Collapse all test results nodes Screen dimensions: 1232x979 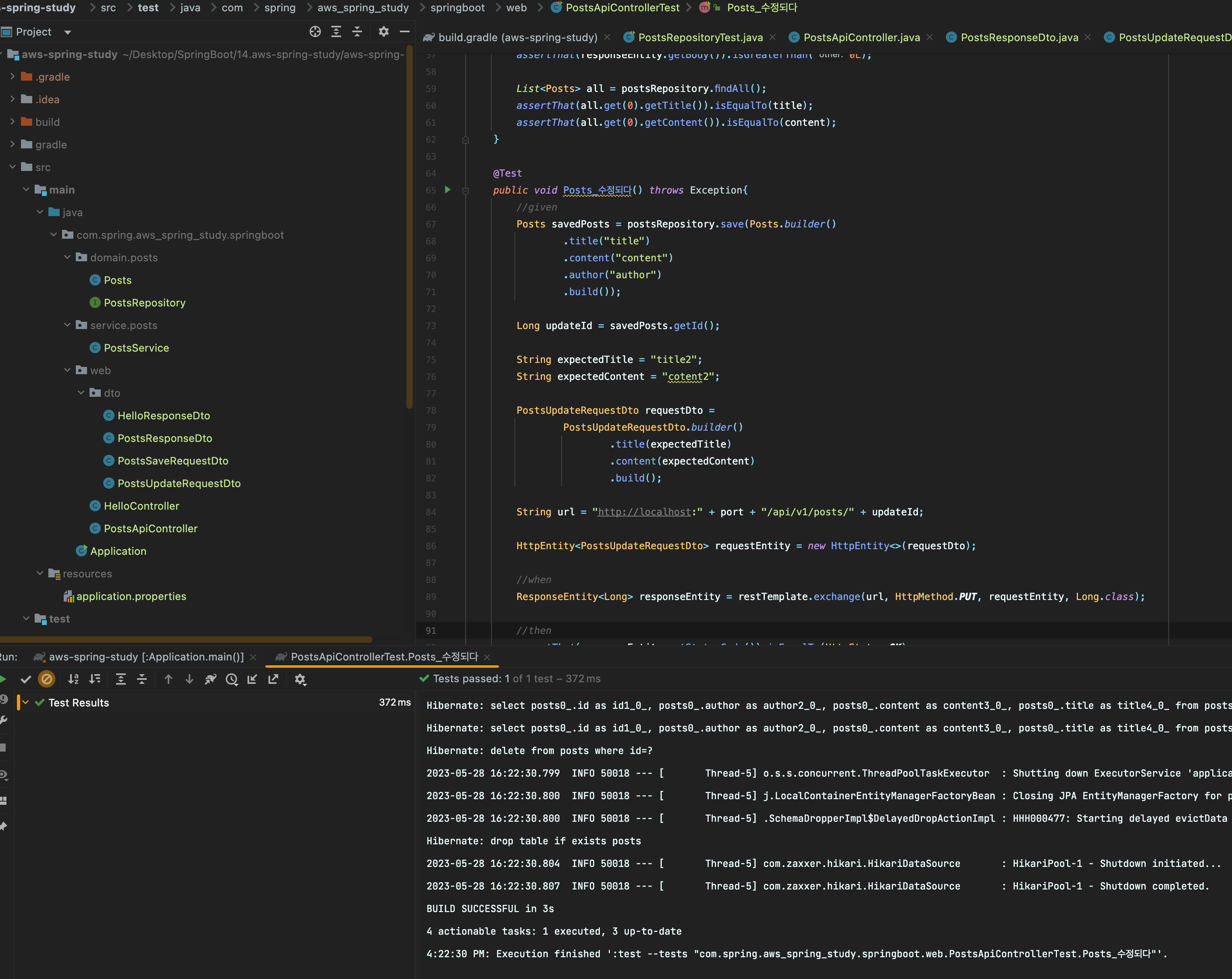142,679
